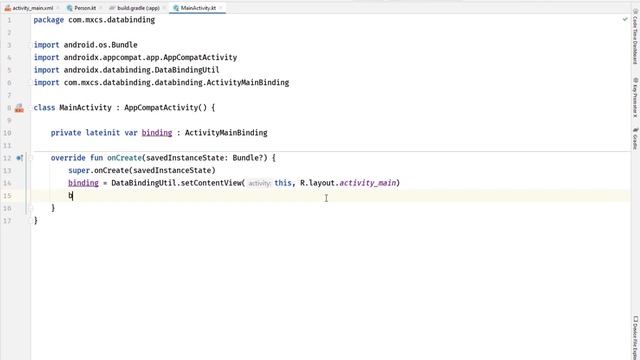Click the 'onCreate' function name in the override fun line

[124, 158]
